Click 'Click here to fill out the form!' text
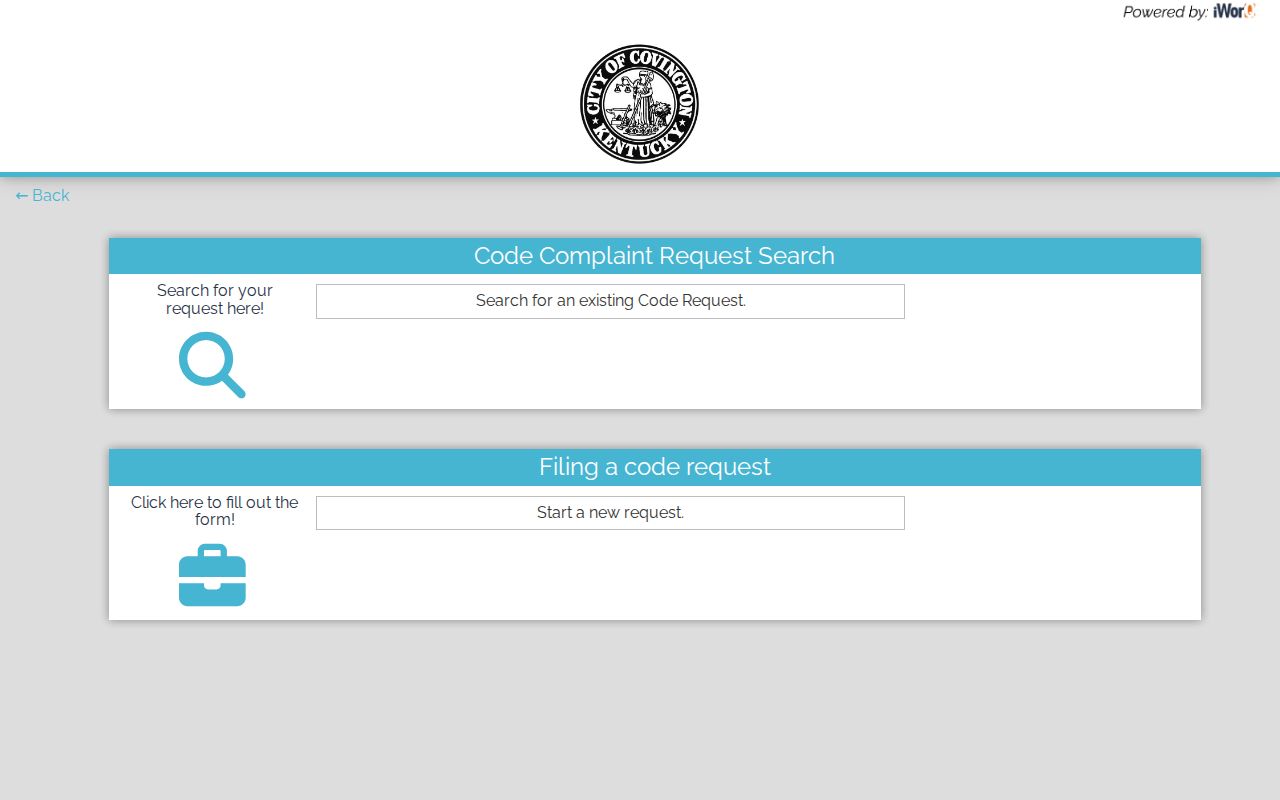This screenshot has height=800, width=1280. click(x=215, y=511)
